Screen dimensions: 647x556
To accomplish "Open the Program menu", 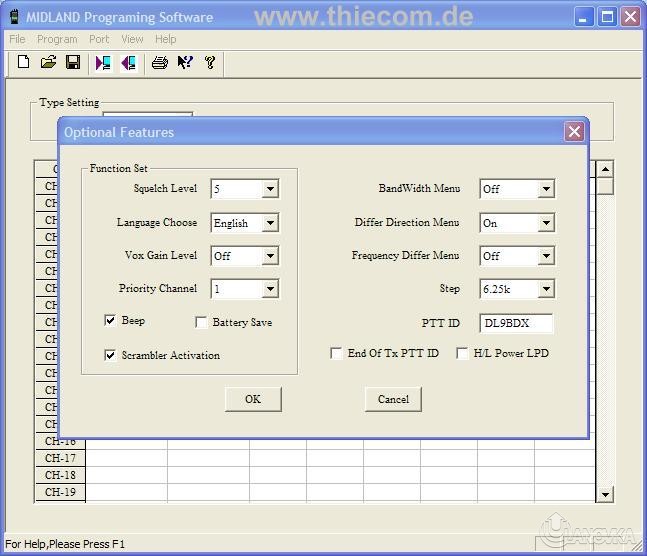I will coord(57,39).
